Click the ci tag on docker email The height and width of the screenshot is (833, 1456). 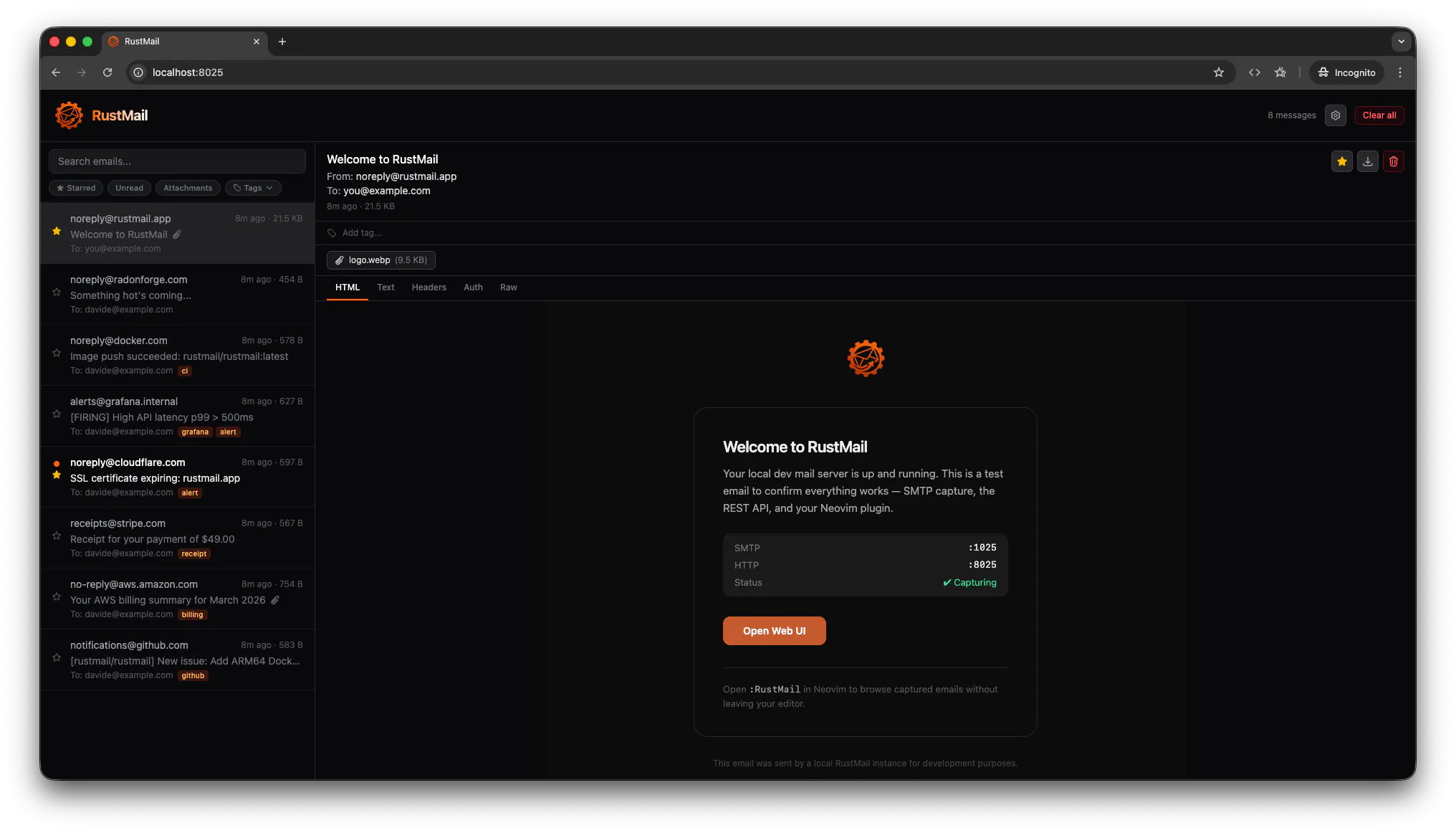[x=185, y=371]
